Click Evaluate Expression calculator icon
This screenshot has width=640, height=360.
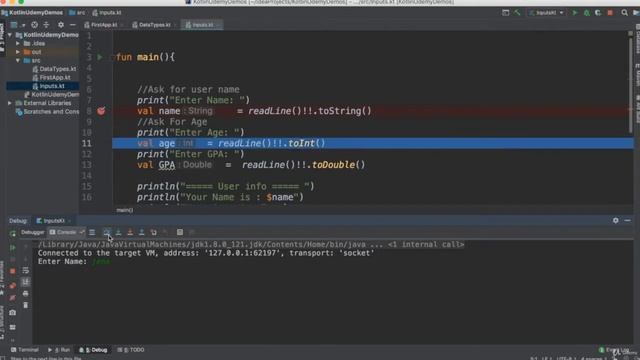click(x=180, y=232)
